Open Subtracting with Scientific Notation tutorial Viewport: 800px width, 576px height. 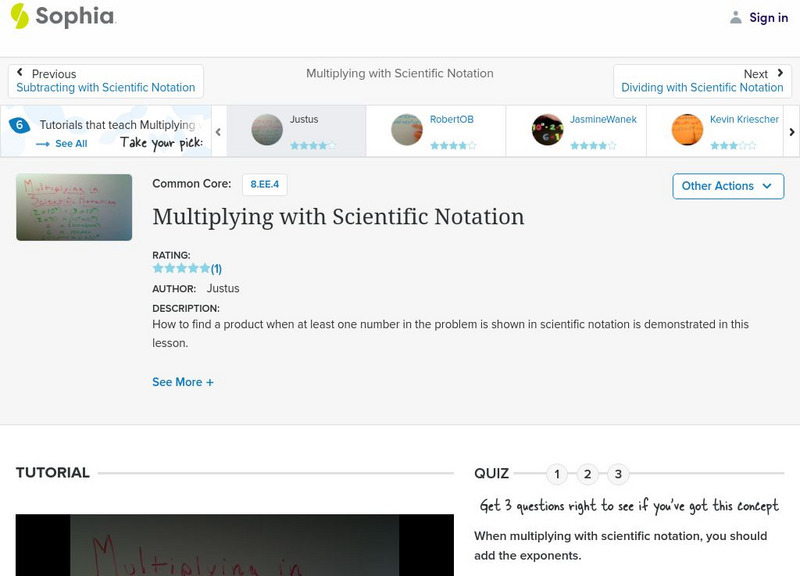(104, 87)
